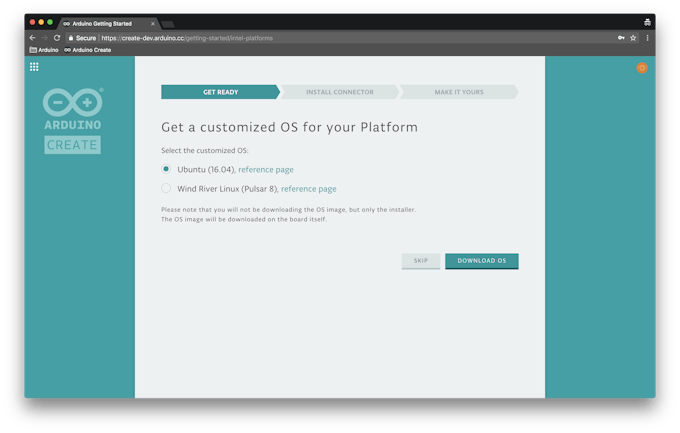680x433 pixels.
Task: Open the Chrome three-dot menu
Action: coord(647,38)
